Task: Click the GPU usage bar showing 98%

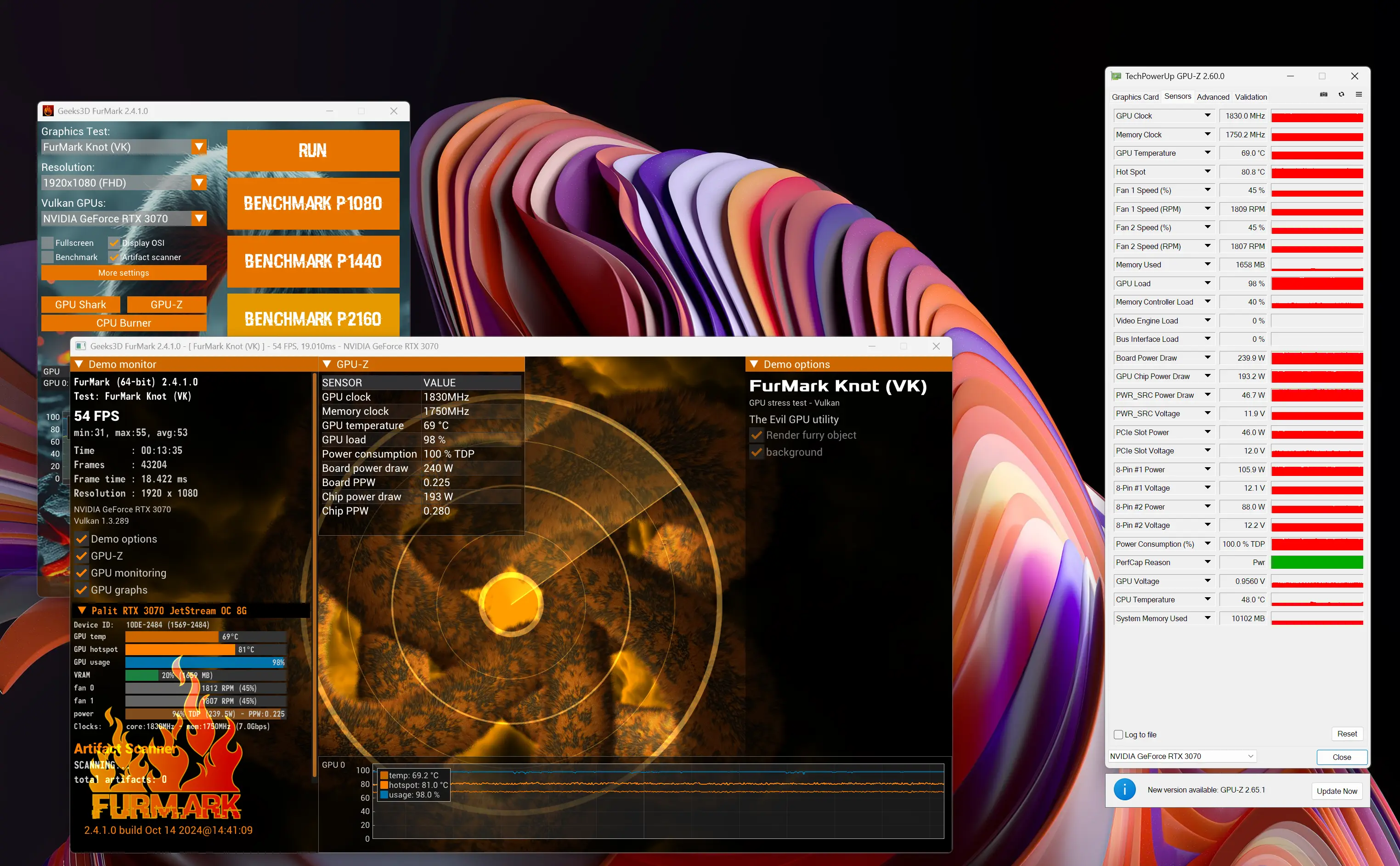Action: click(x=206, y=662)
